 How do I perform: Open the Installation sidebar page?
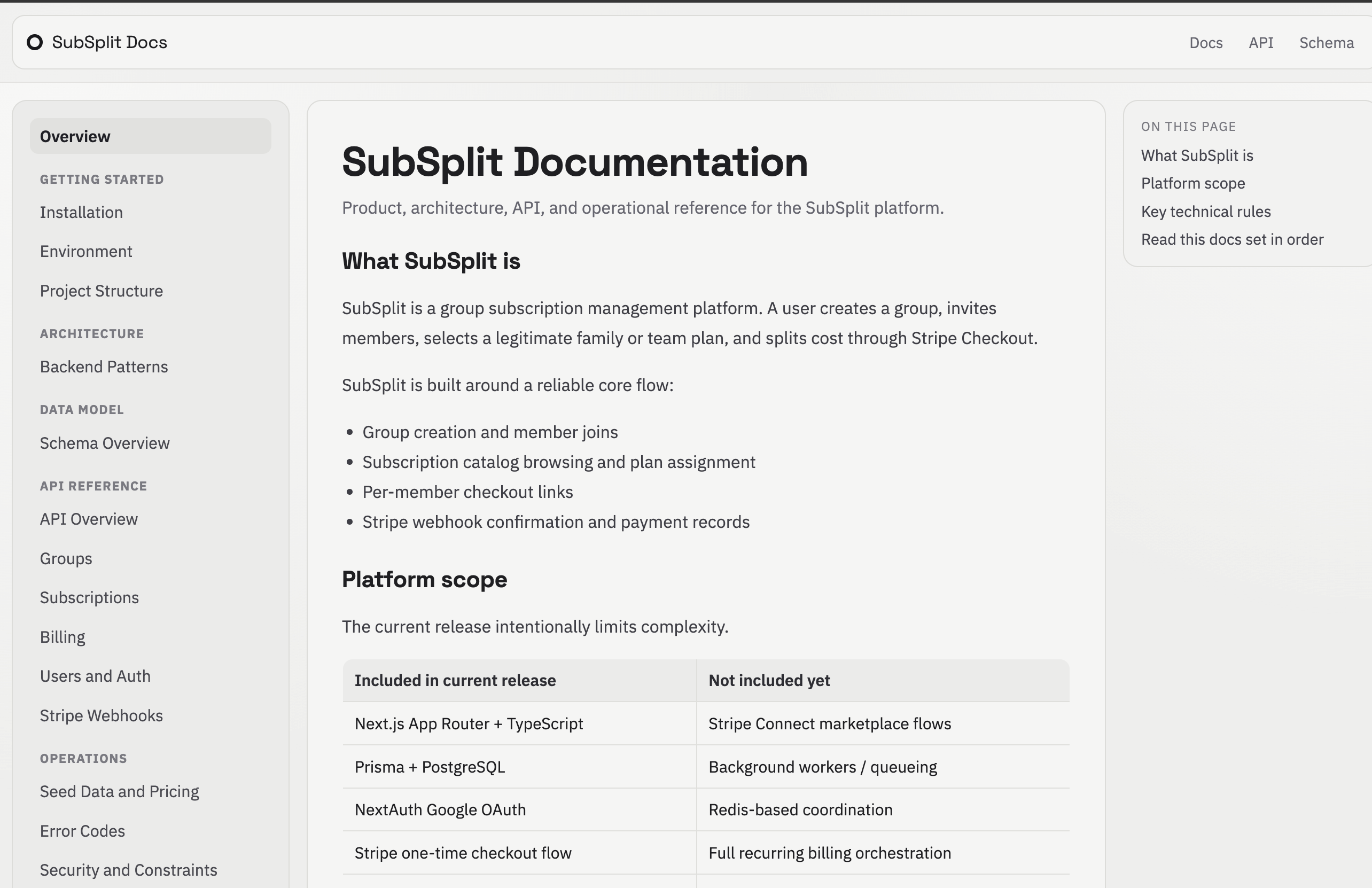tap(81, 212)
